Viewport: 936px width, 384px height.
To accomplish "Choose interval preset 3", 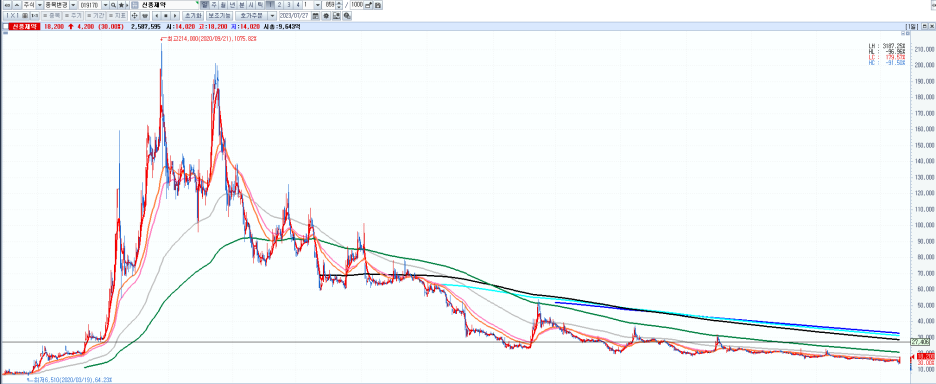I will (289, 5).
